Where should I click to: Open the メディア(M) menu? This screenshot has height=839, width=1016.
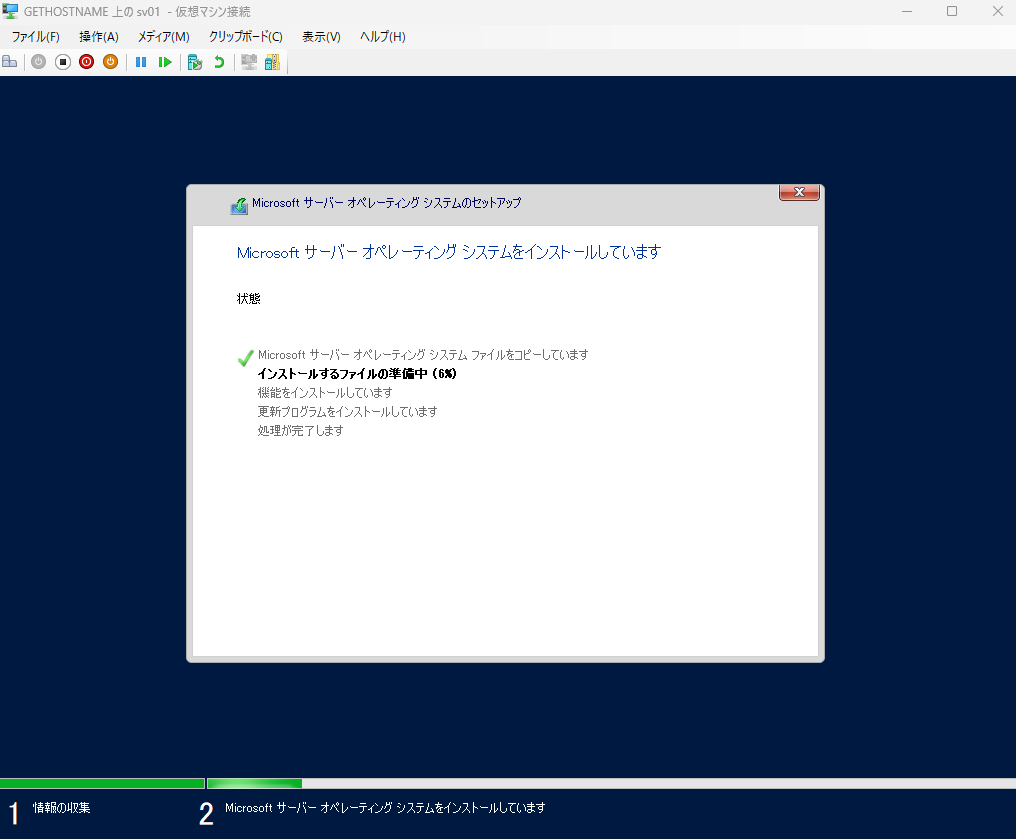point(163,37)
